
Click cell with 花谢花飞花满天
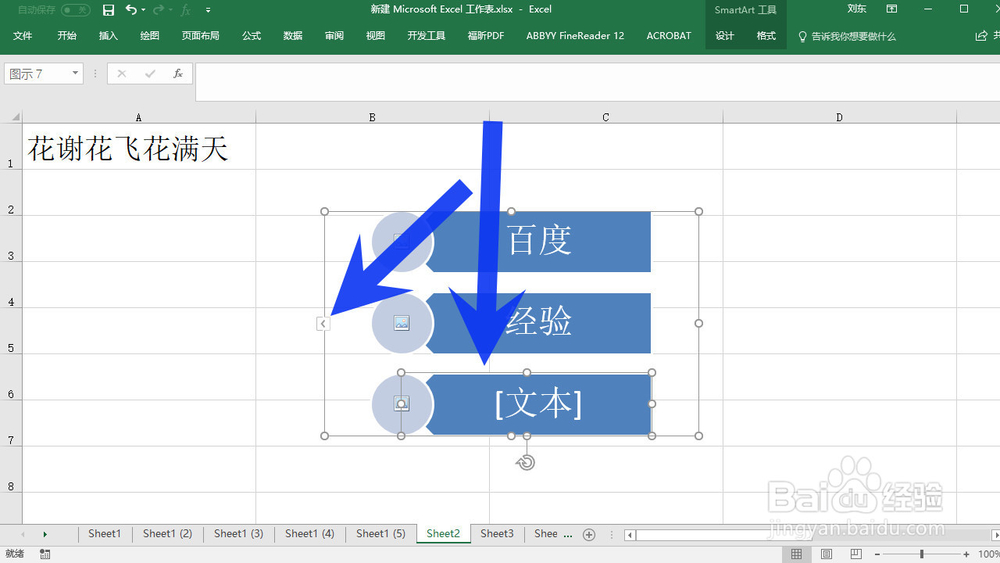coord(139,147)
